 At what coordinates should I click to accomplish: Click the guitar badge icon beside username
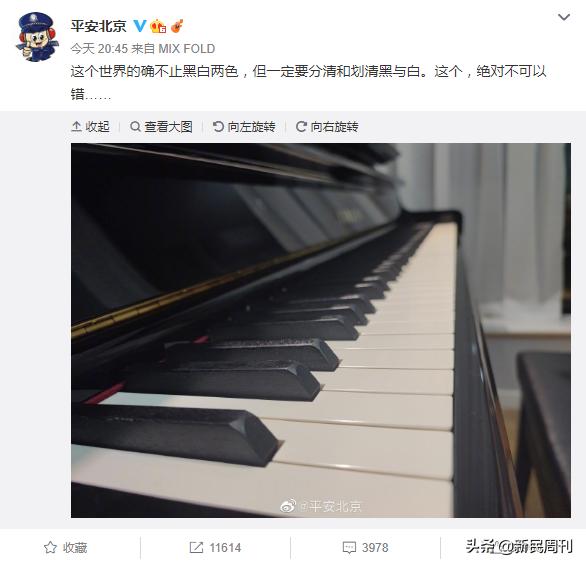177,26
